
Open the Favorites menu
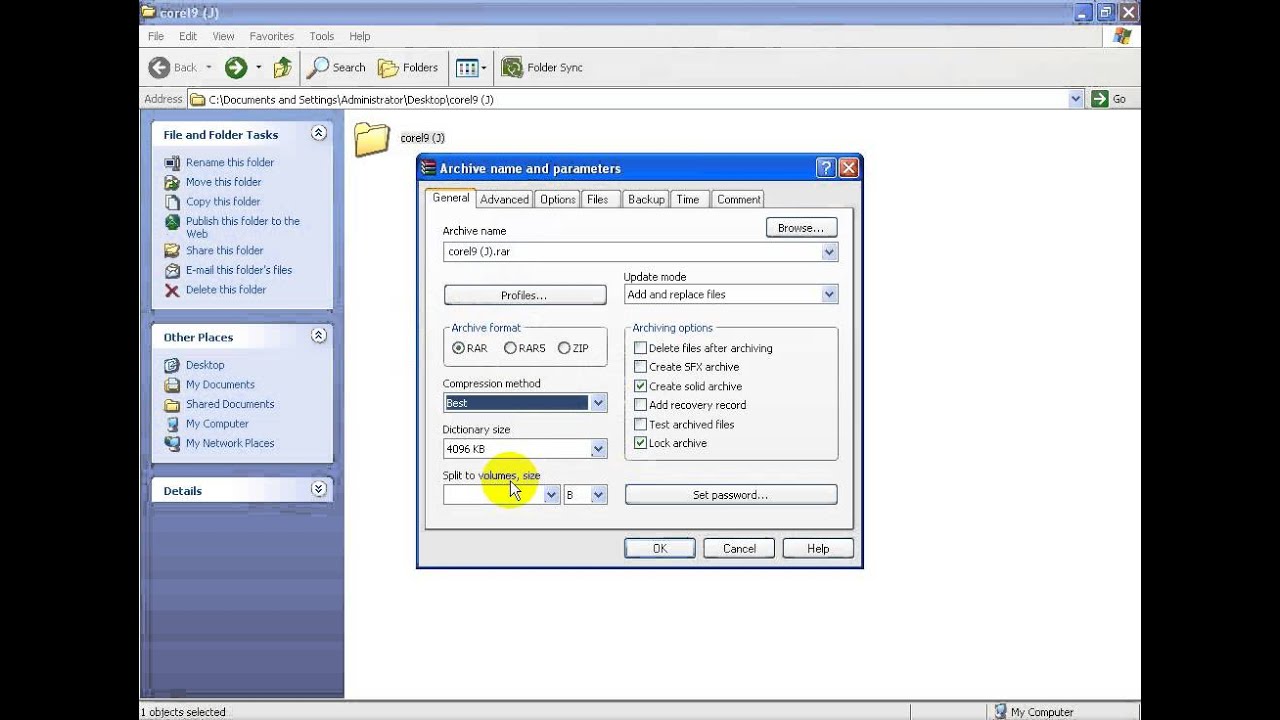[x=272, y=36]
